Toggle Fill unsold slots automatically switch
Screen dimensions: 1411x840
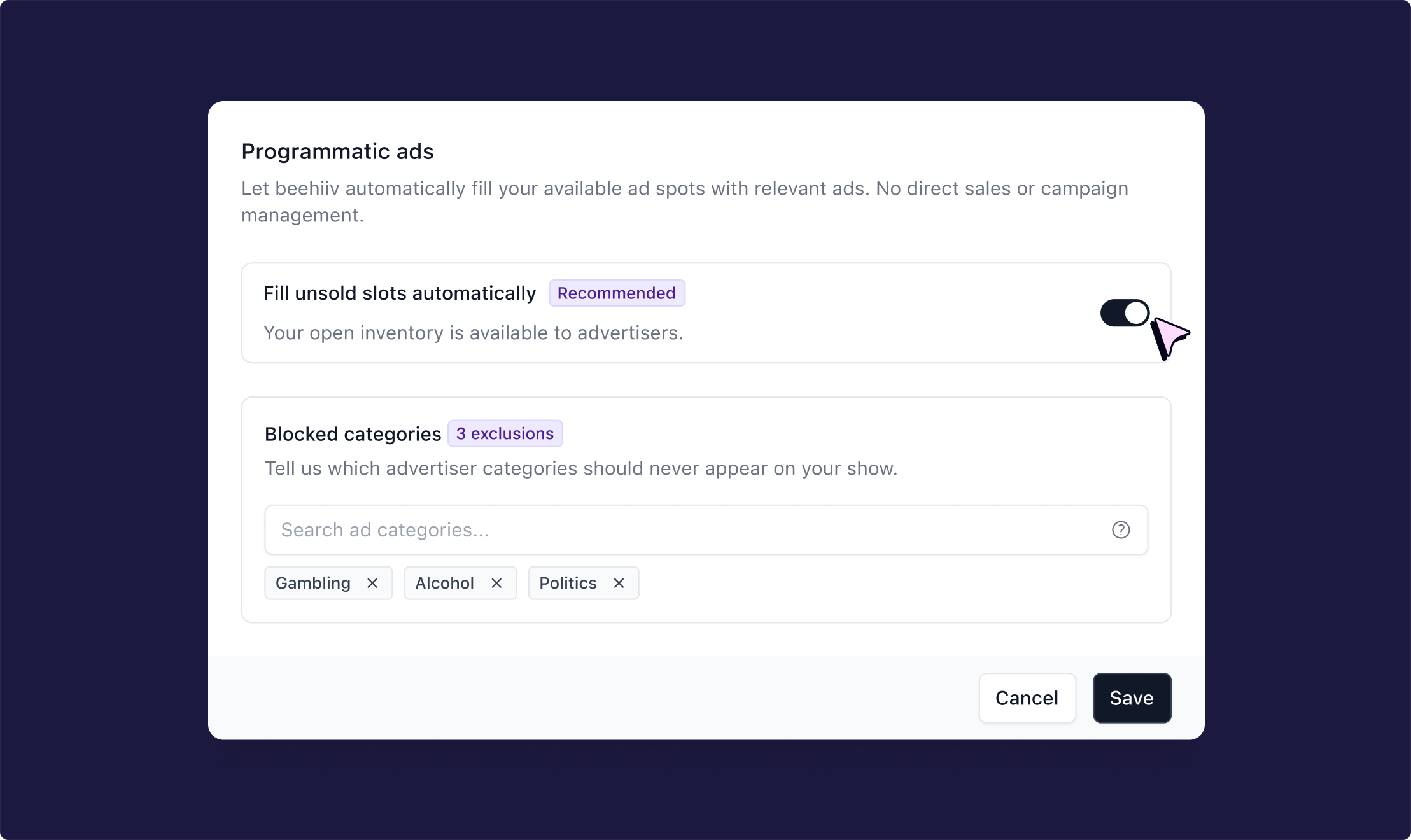click(1125, 313)
